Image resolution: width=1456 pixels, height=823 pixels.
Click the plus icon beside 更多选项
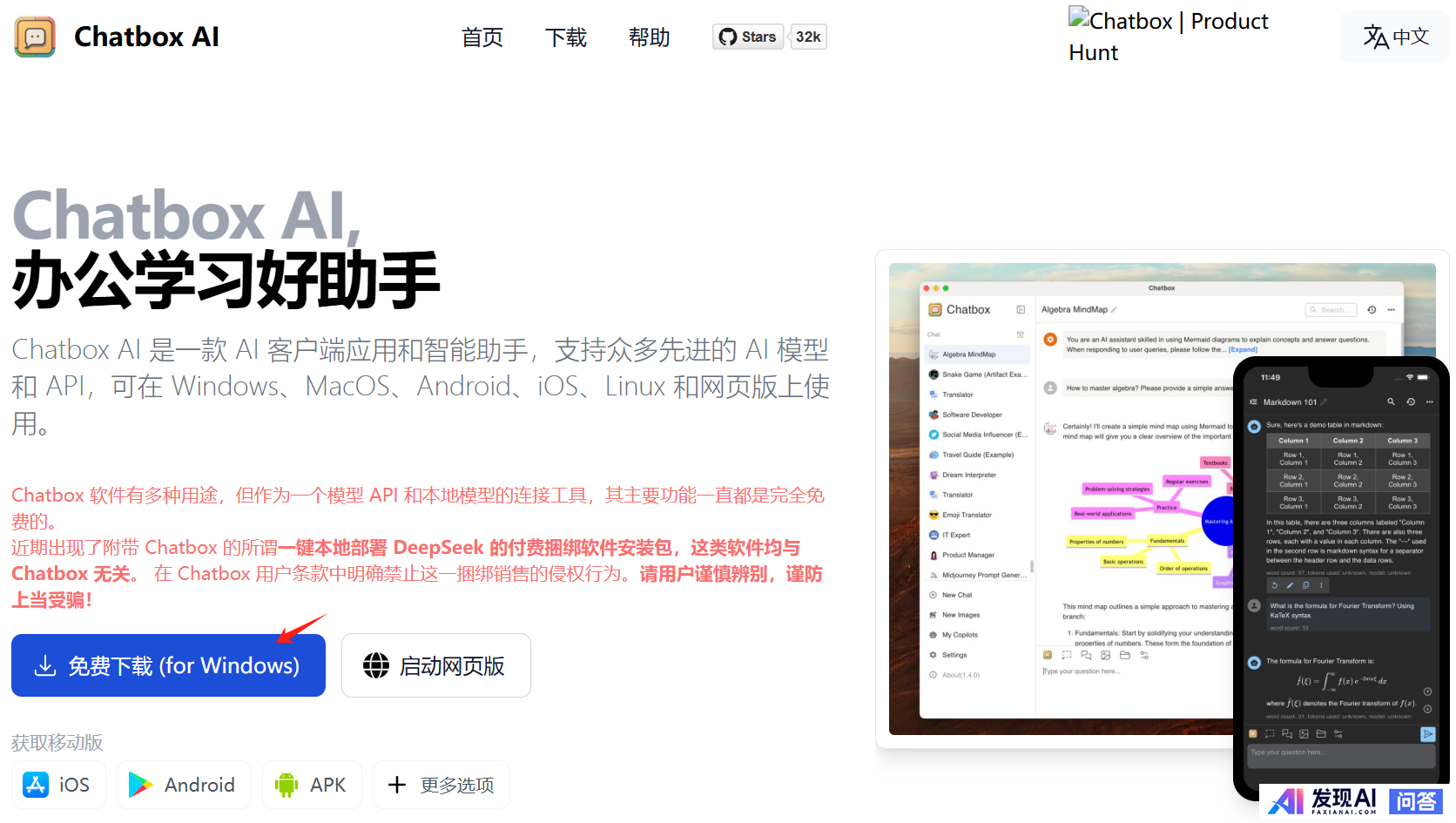click(397, 785)
